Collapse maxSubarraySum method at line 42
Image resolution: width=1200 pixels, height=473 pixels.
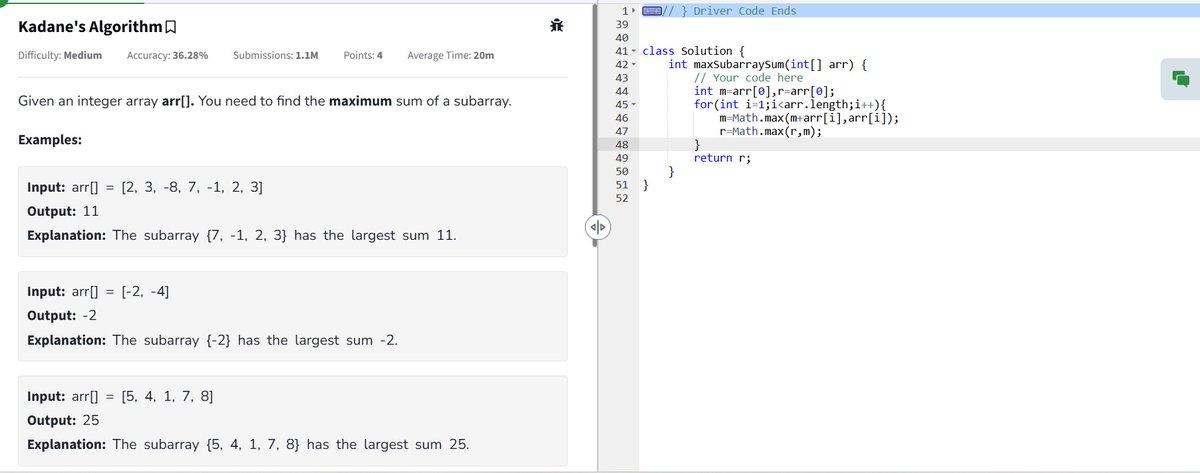click(635, 64)
